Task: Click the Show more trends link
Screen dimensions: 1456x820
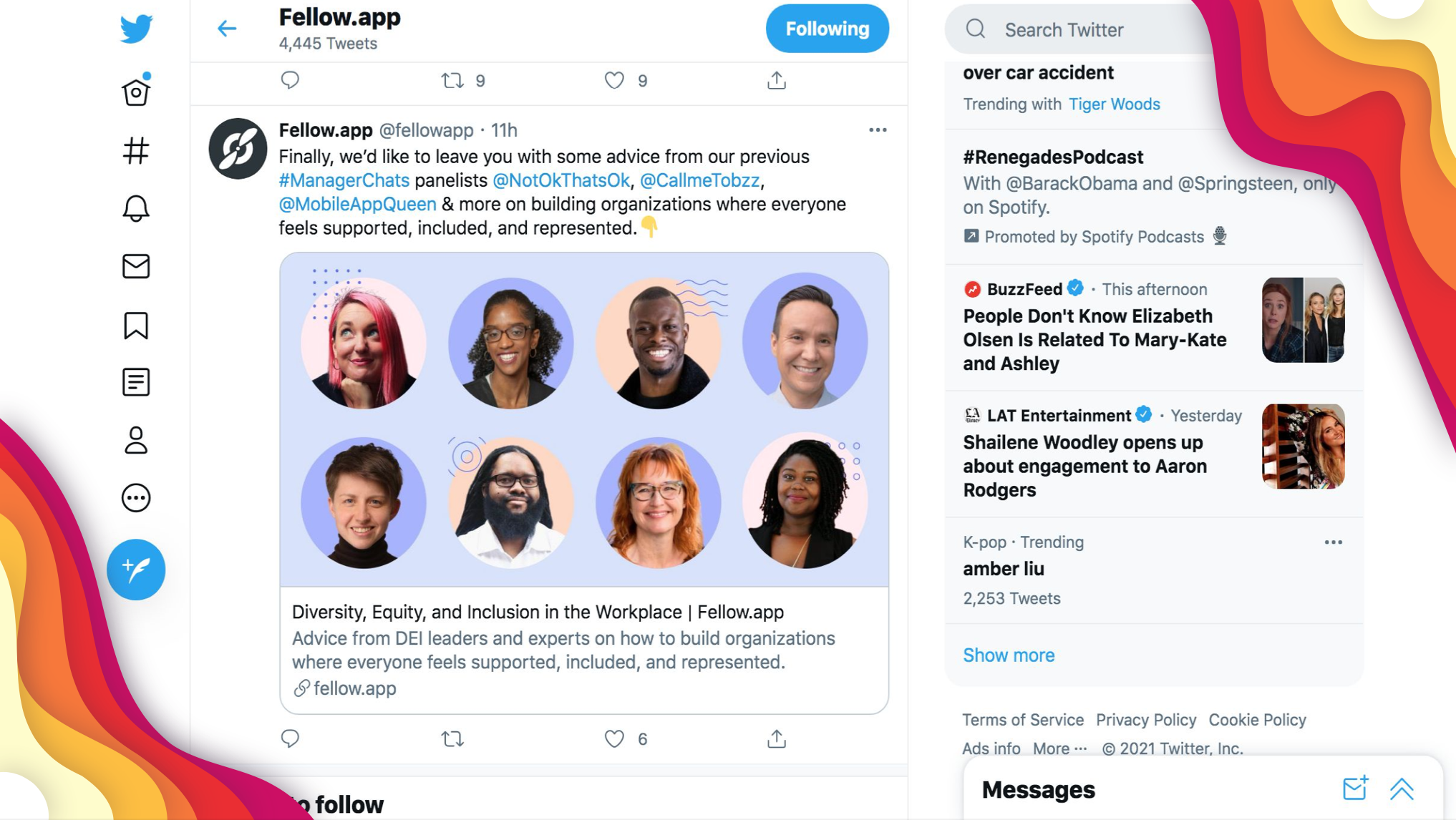Action: [1008, 655]
